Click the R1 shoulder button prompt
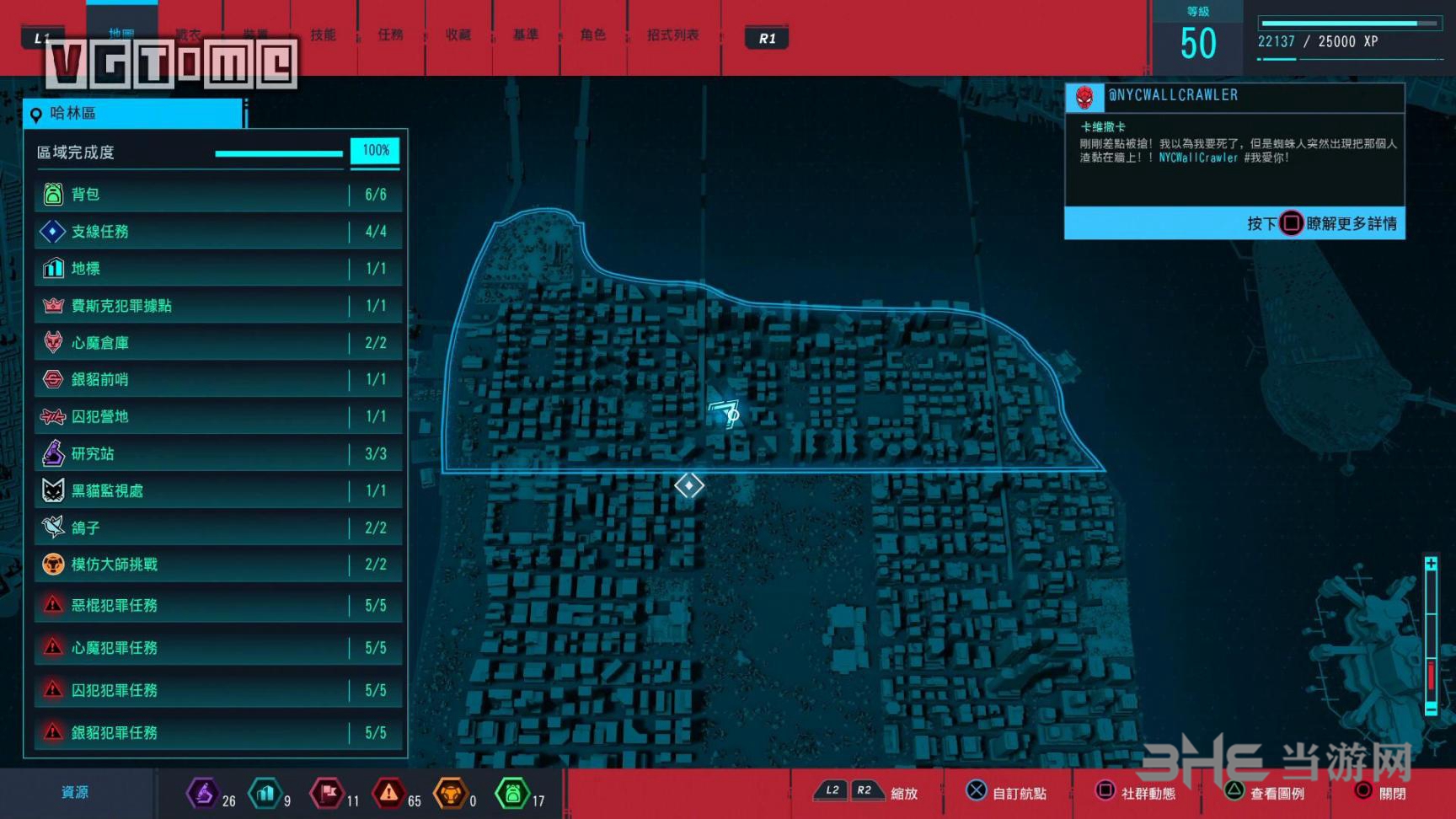Viewport: 1456px width, 819px height. coord(767,38)
